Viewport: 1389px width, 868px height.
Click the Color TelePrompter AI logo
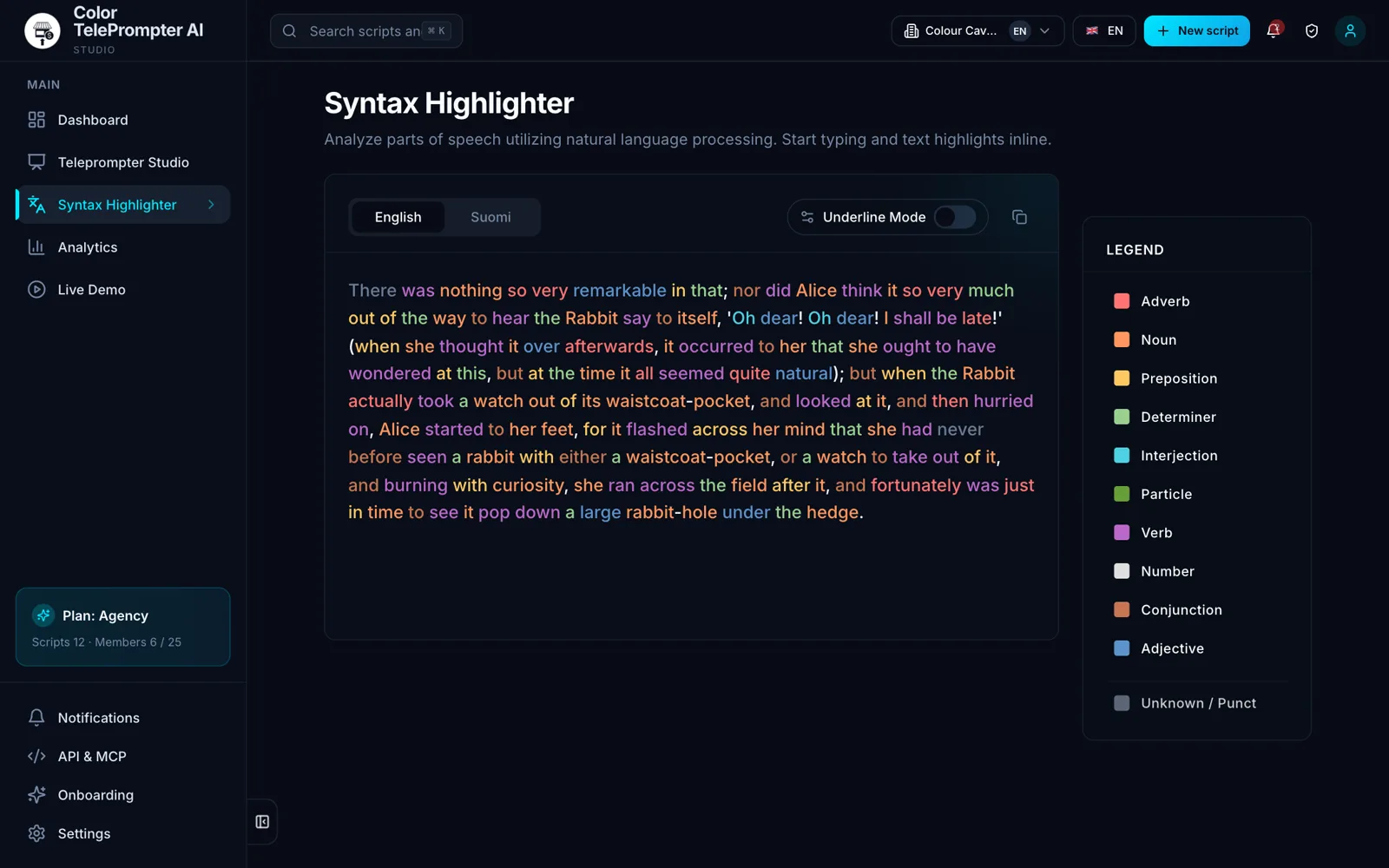42,30
